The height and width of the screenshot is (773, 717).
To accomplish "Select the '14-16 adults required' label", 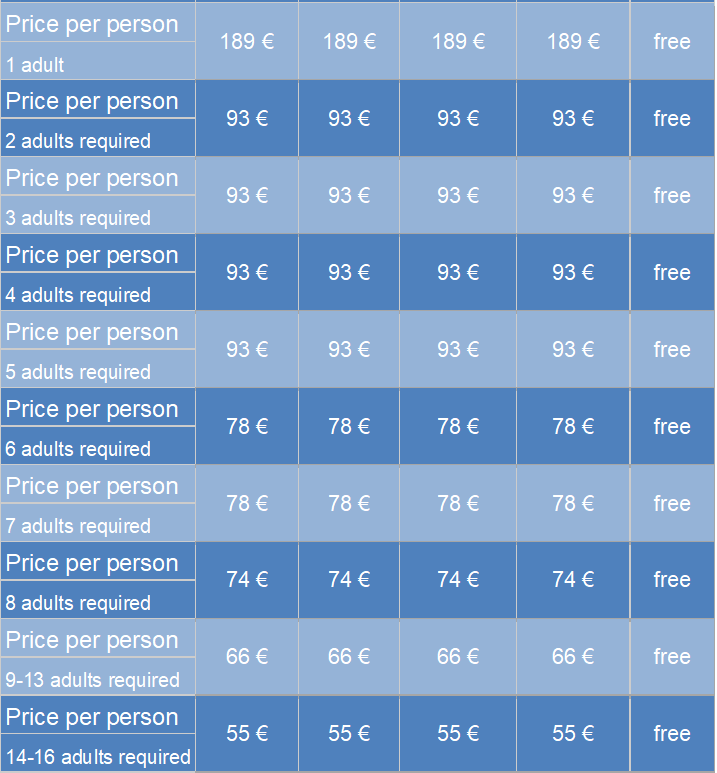I will (x=98, y=757).
